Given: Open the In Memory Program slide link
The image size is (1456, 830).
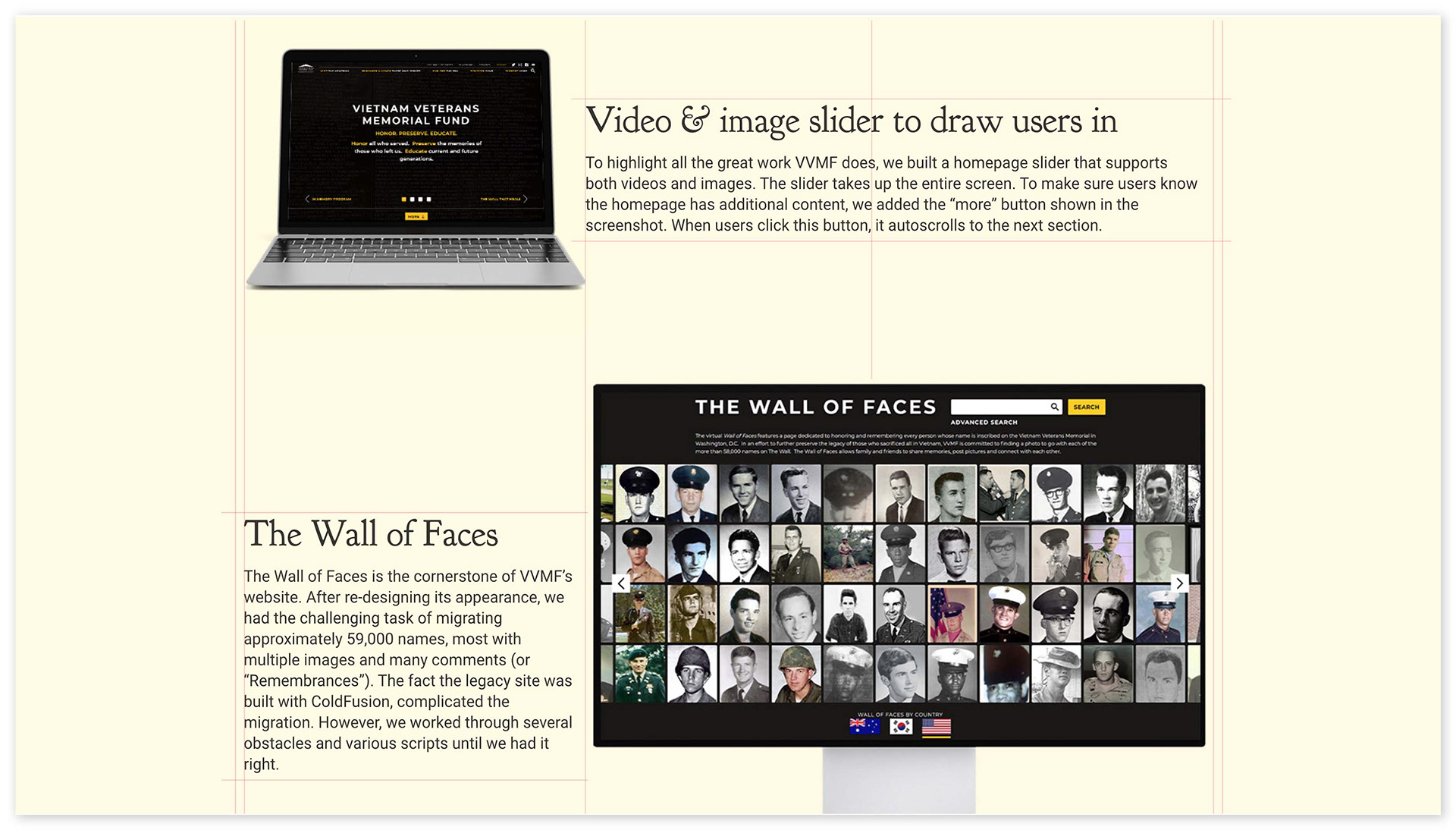Looking at the screenshot, I should coord(331,199).
